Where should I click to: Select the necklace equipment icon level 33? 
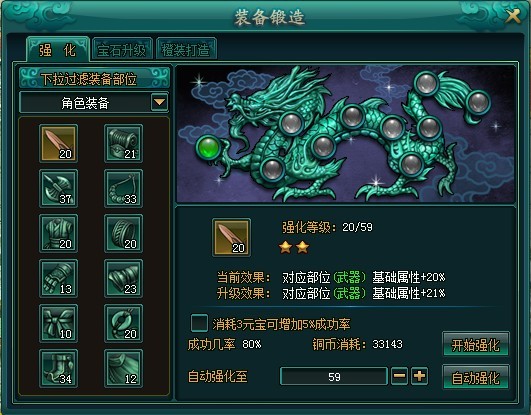123,188
